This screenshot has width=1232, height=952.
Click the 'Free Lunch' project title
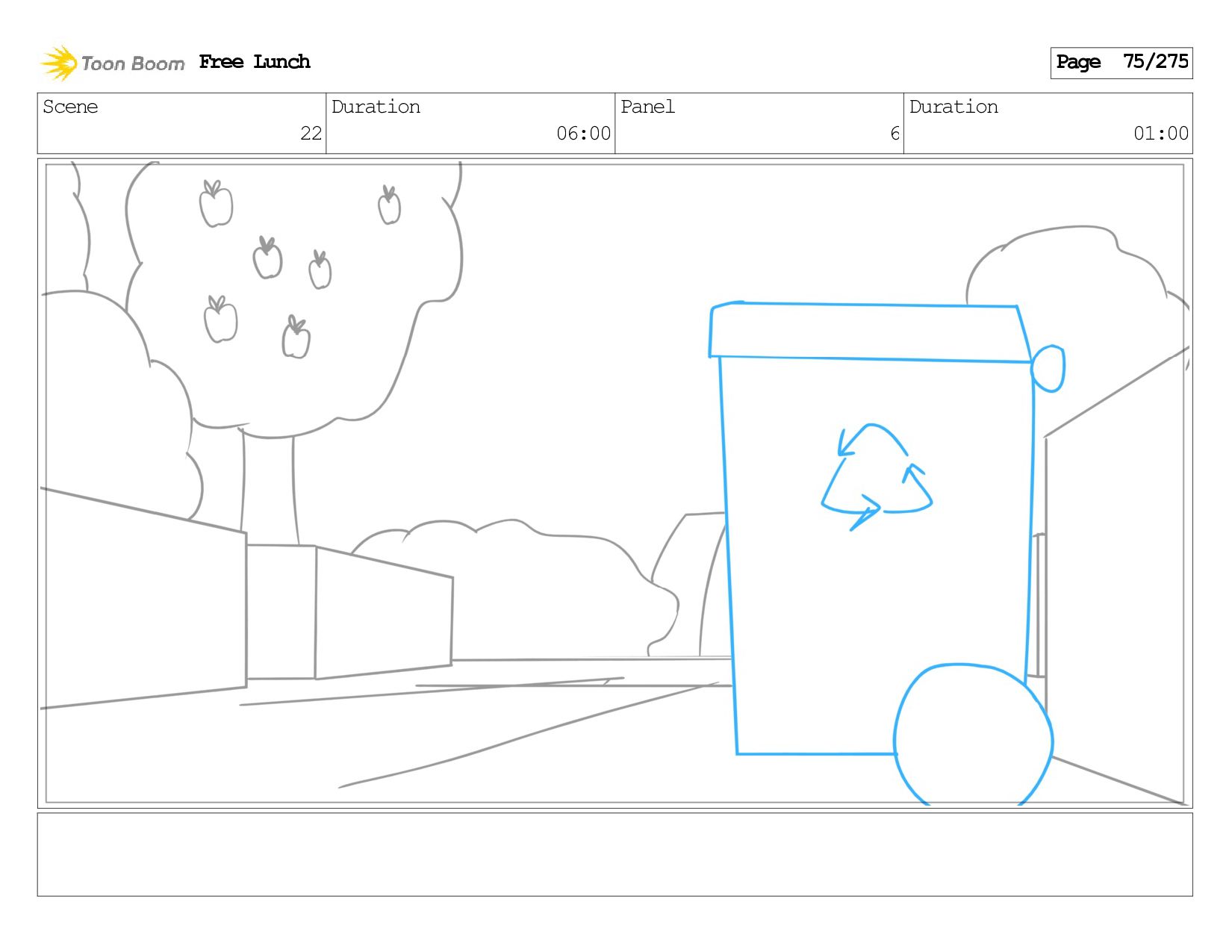coord(255,62)
